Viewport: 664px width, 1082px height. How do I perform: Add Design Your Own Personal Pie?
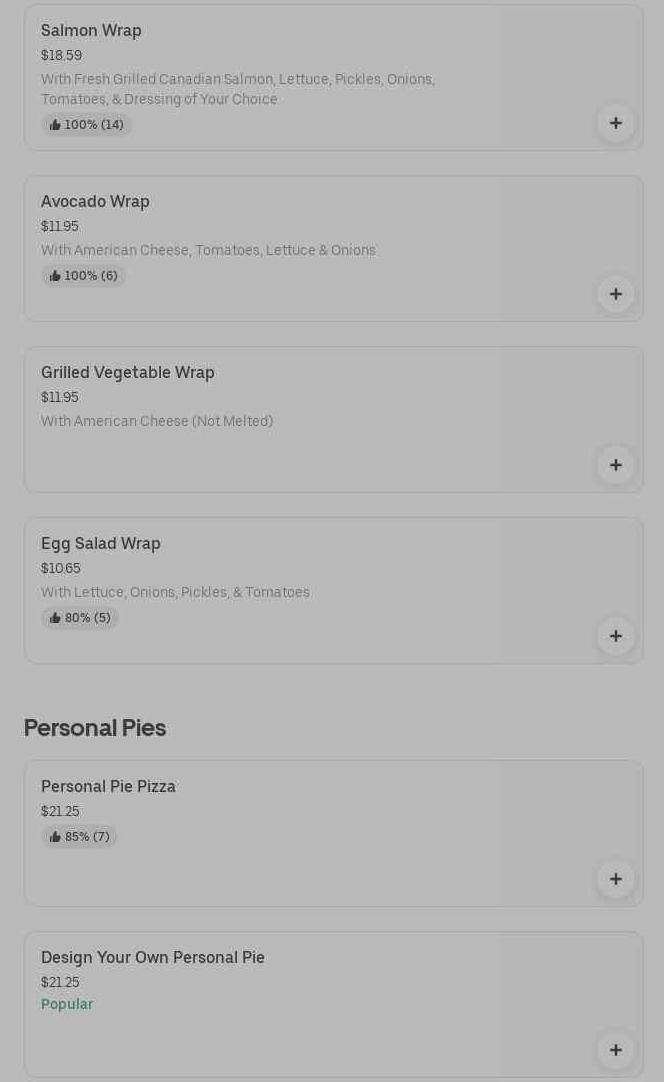coord(616,1050)
